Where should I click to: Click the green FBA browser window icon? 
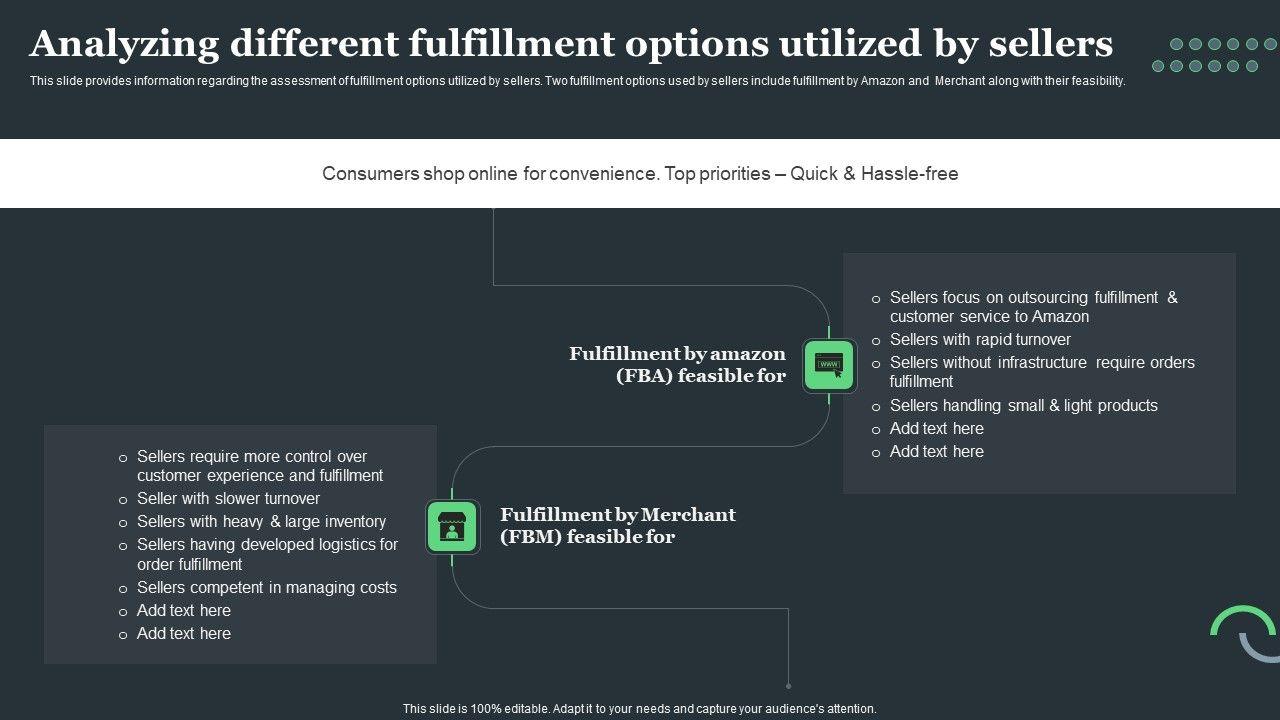click(829, 365)
